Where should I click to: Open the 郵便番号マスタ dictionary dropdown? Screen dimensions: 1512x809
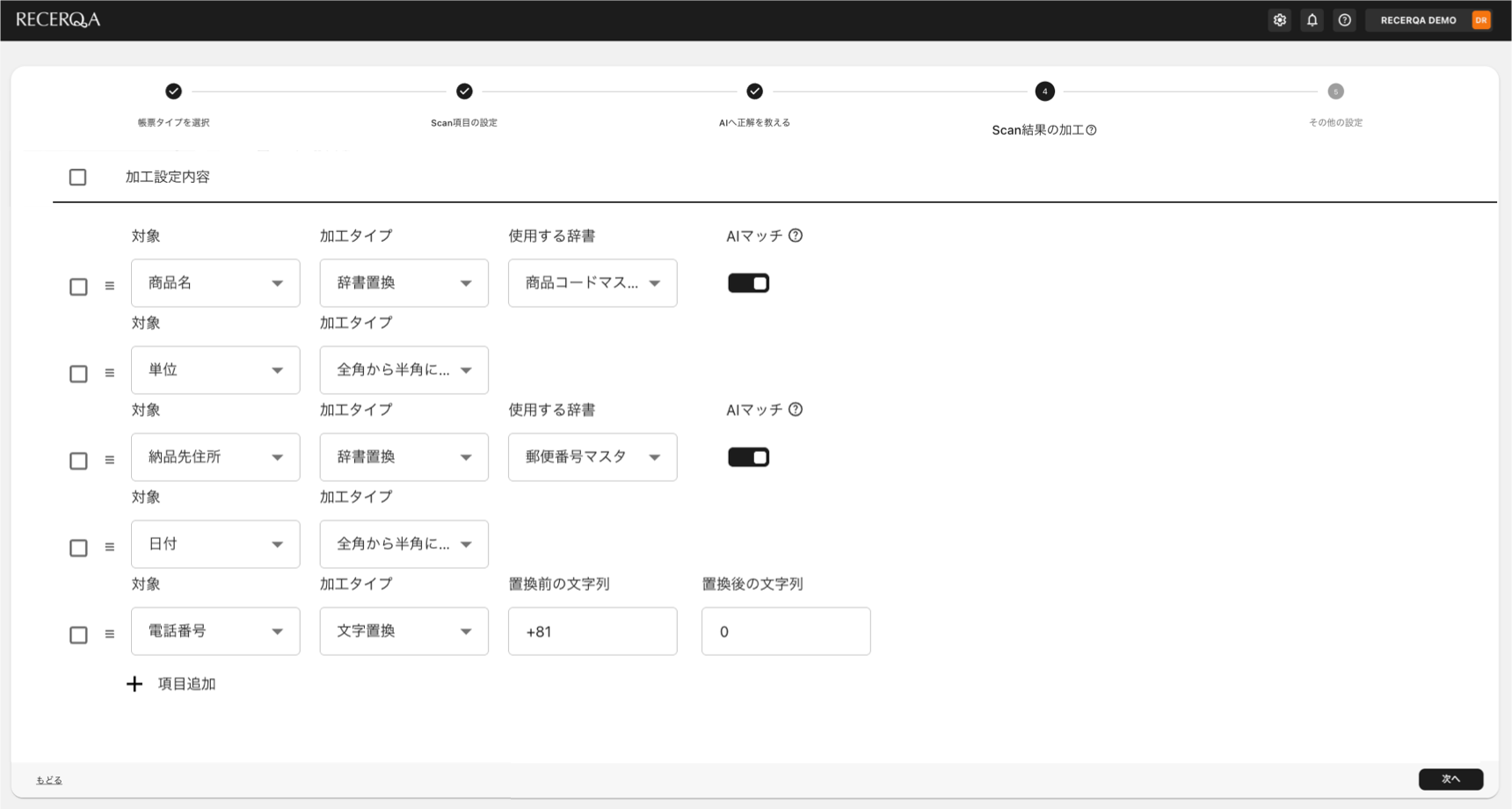592,457
